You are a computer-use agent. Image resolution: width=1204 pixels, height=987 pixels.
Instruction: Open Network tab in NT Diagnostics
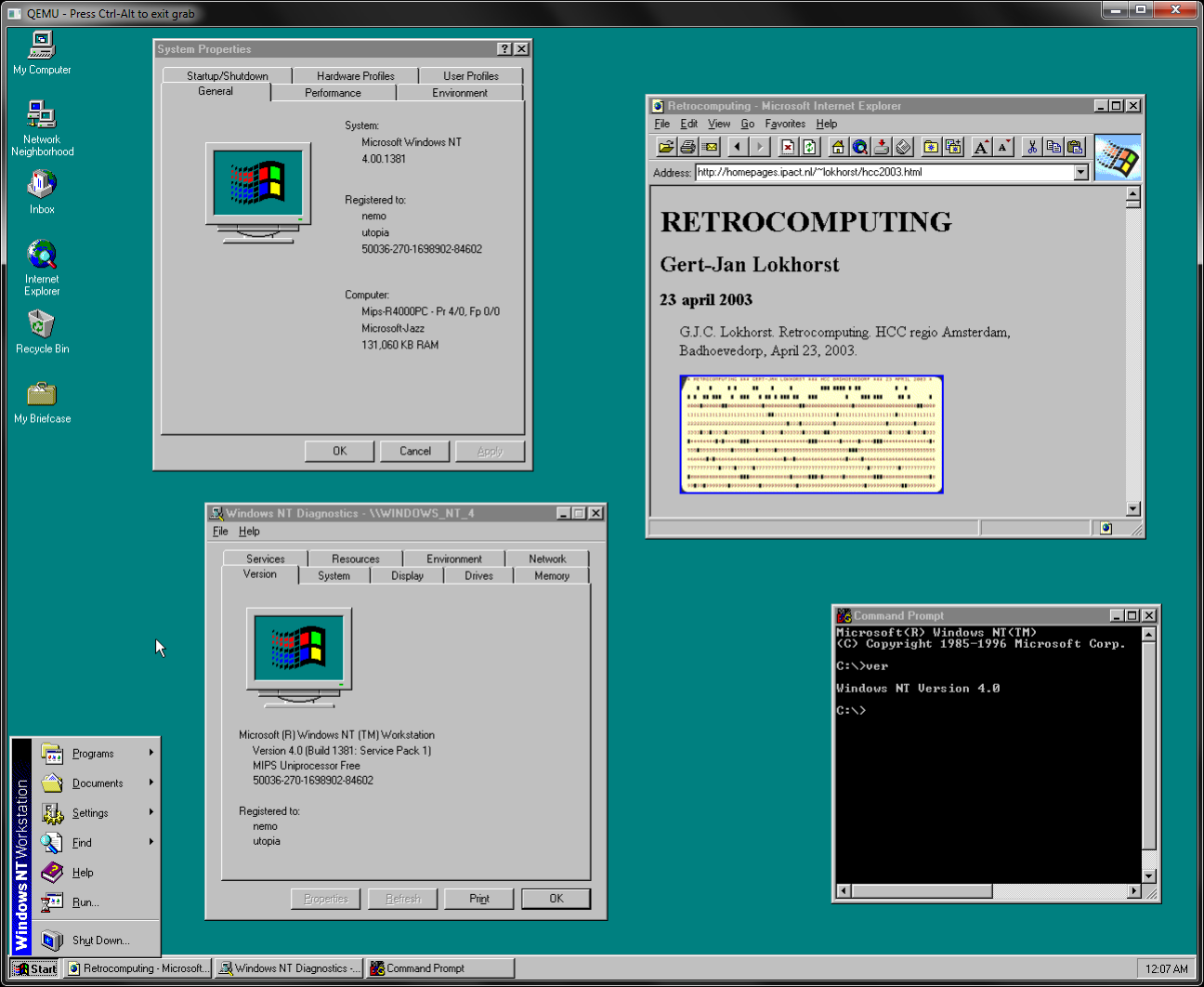547,559
